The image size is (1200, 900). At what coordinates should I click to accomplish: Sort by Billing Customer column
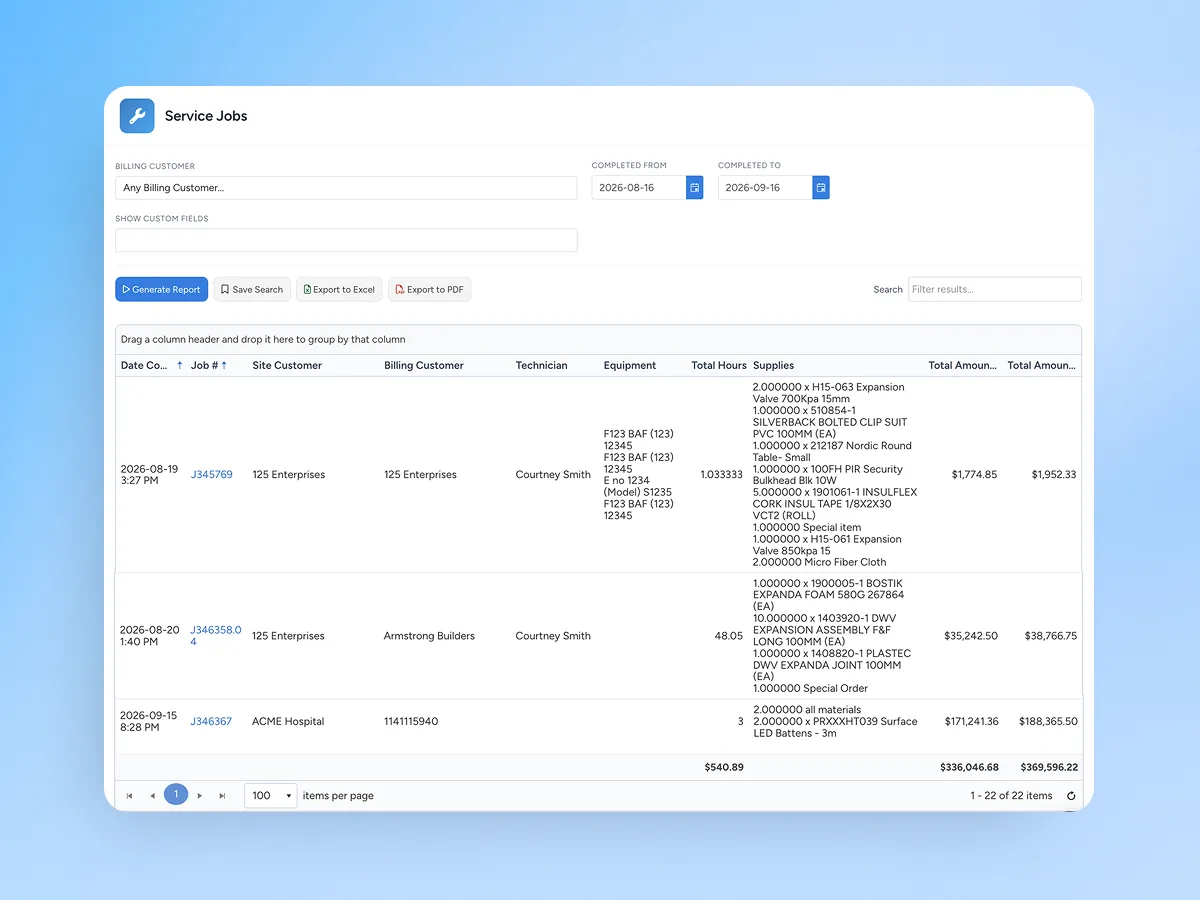coord(424,366)
